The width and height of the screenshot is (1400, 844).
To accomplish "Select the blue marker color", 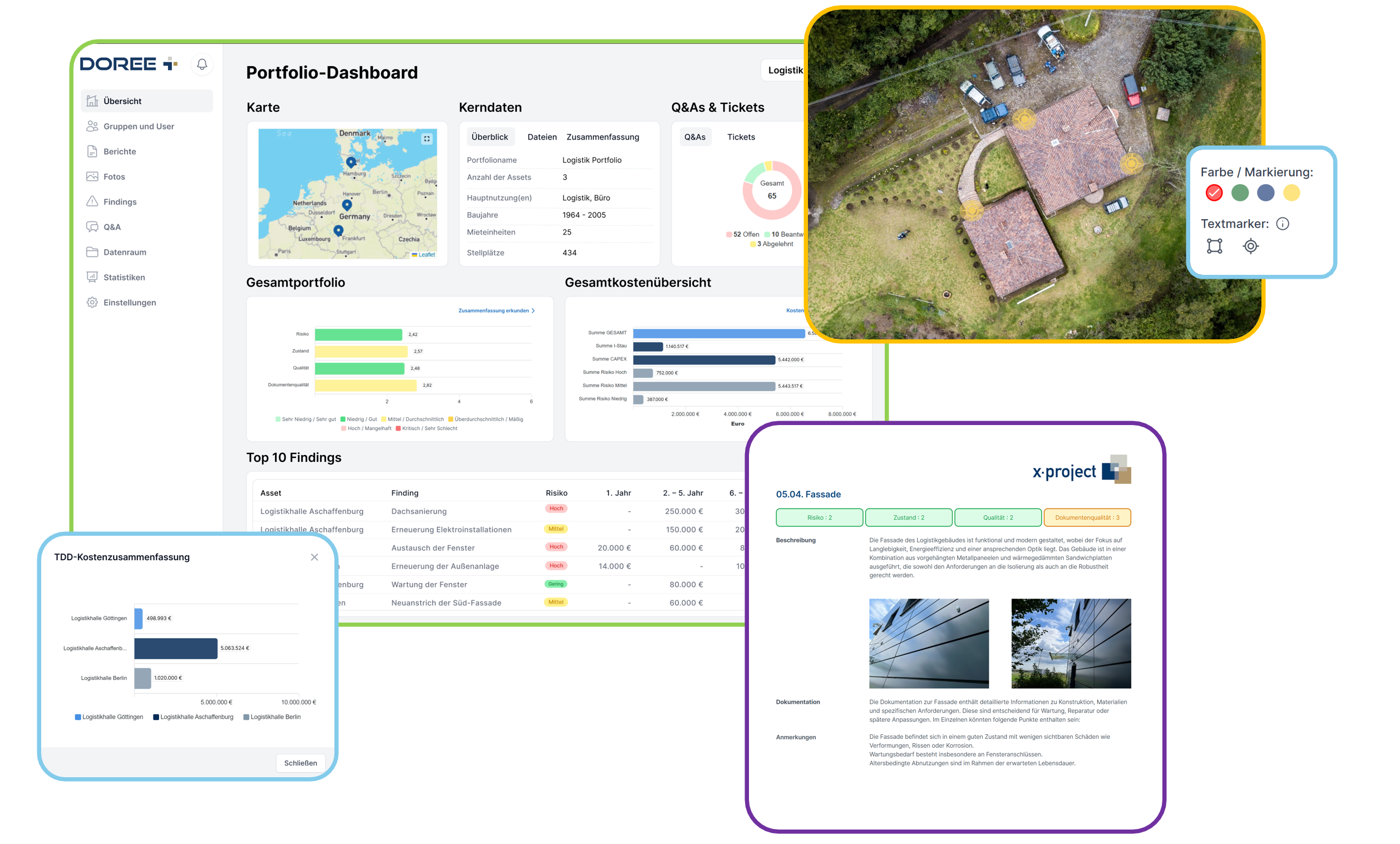I will click(x=1265, y=193).
